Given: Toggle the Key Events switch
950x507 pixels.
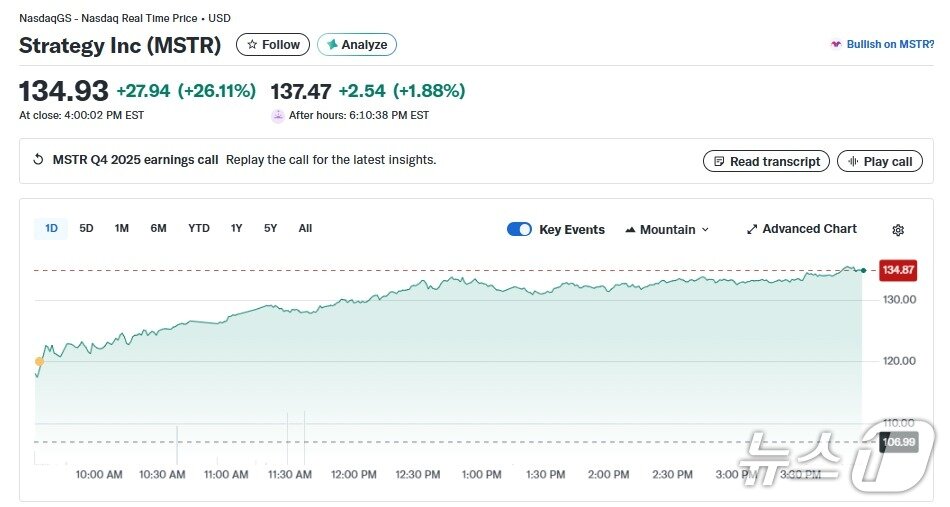Looking at the screenshot, I should pos(519,229).
